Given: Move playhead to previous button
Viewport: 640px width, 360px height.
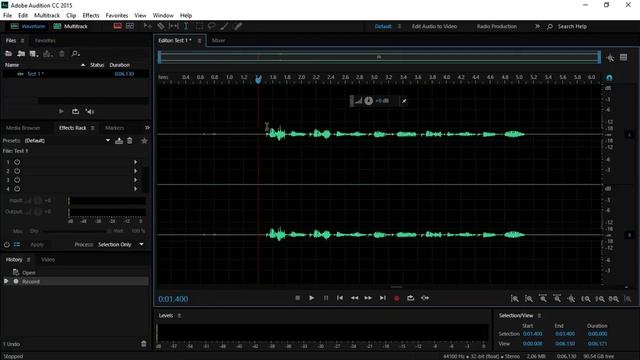Looking at the screenshot, I should pyautogui.click(x=340, y=298).
